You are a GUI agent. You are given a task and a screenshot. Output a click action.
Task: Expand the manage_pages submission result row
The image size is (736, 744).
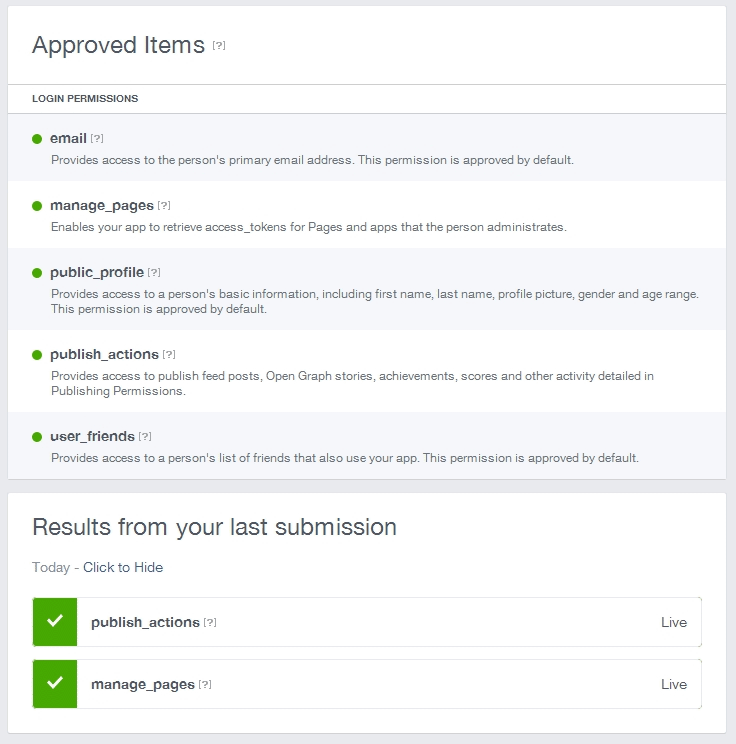(367, 684)
